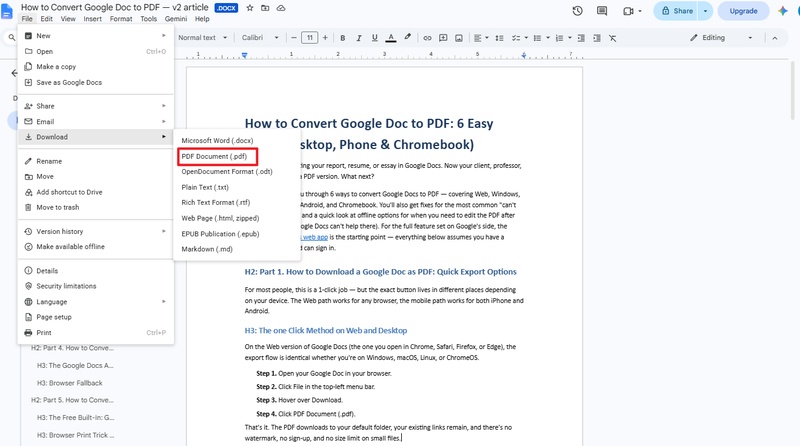
Task: Open the Tools menu
Action: click(x=148, y=19)
